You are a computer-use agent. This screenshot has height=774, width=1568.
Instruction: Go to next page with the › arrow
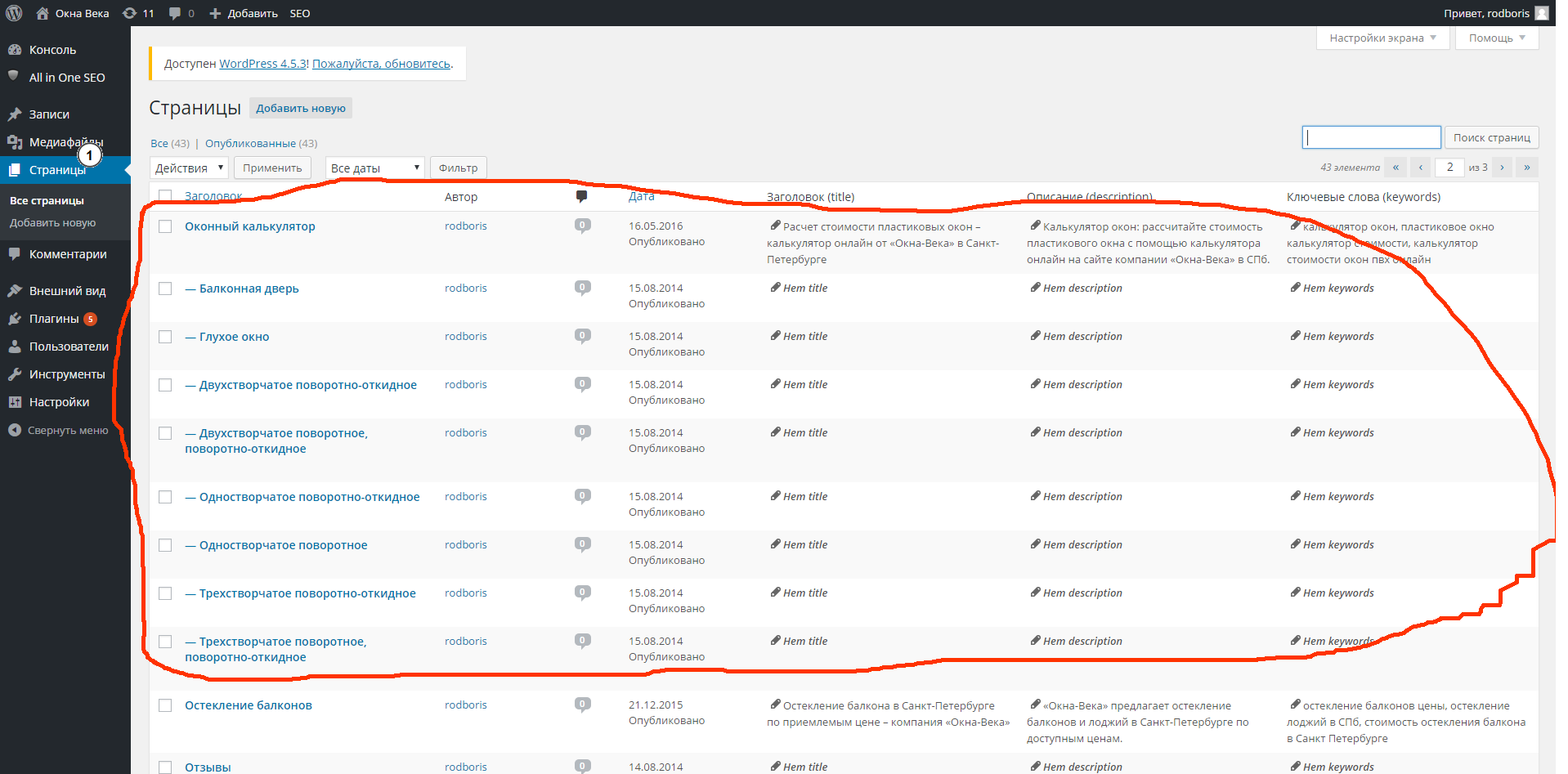click(1502, 168)
